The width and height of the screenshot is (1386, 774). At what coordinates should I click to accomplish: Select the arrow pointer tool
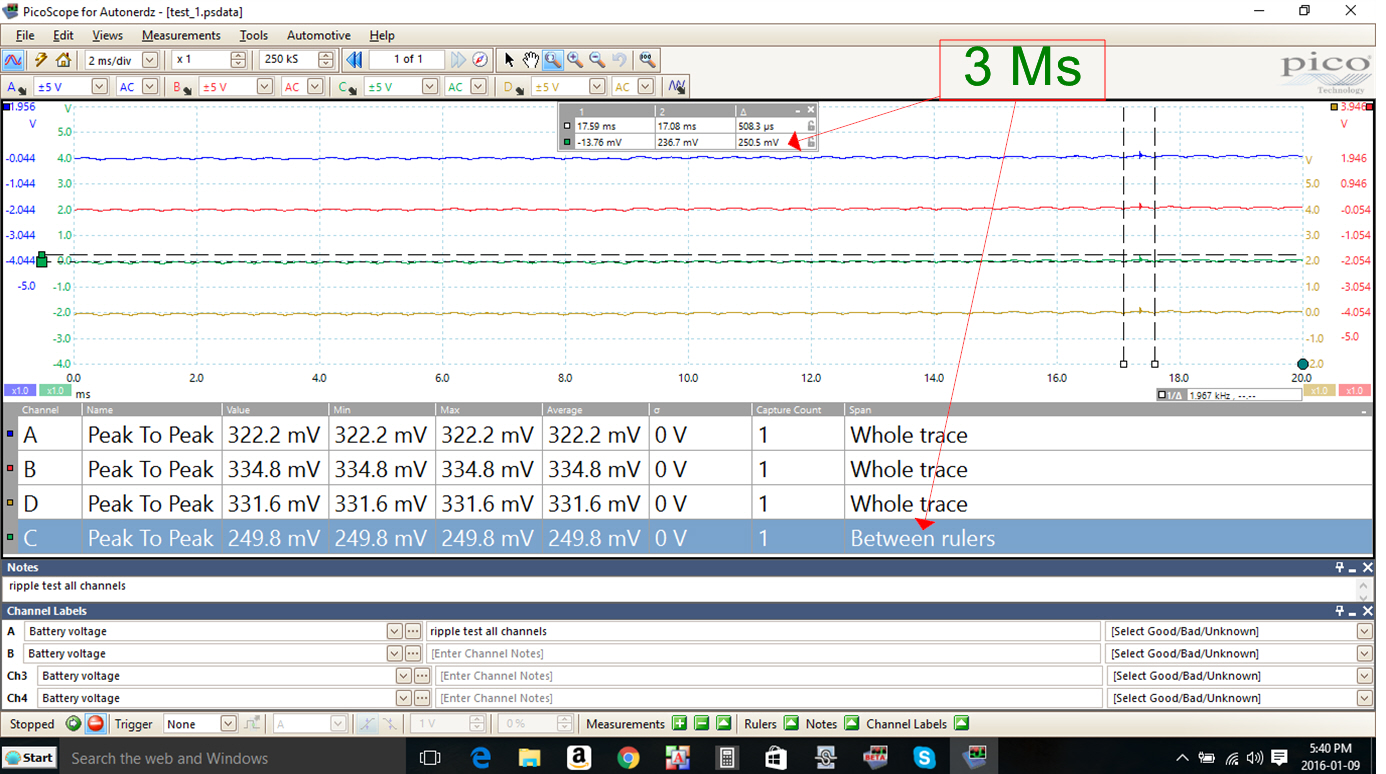point(509,60)
